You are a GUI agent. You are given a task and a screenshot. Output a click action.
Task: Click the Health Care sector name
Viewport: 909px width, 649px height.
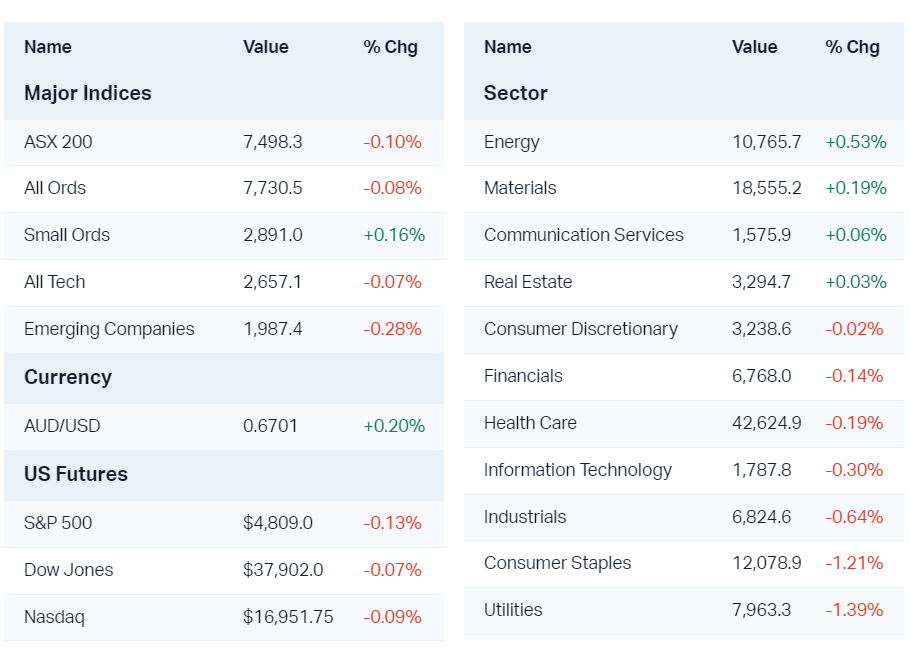(530, 423)
